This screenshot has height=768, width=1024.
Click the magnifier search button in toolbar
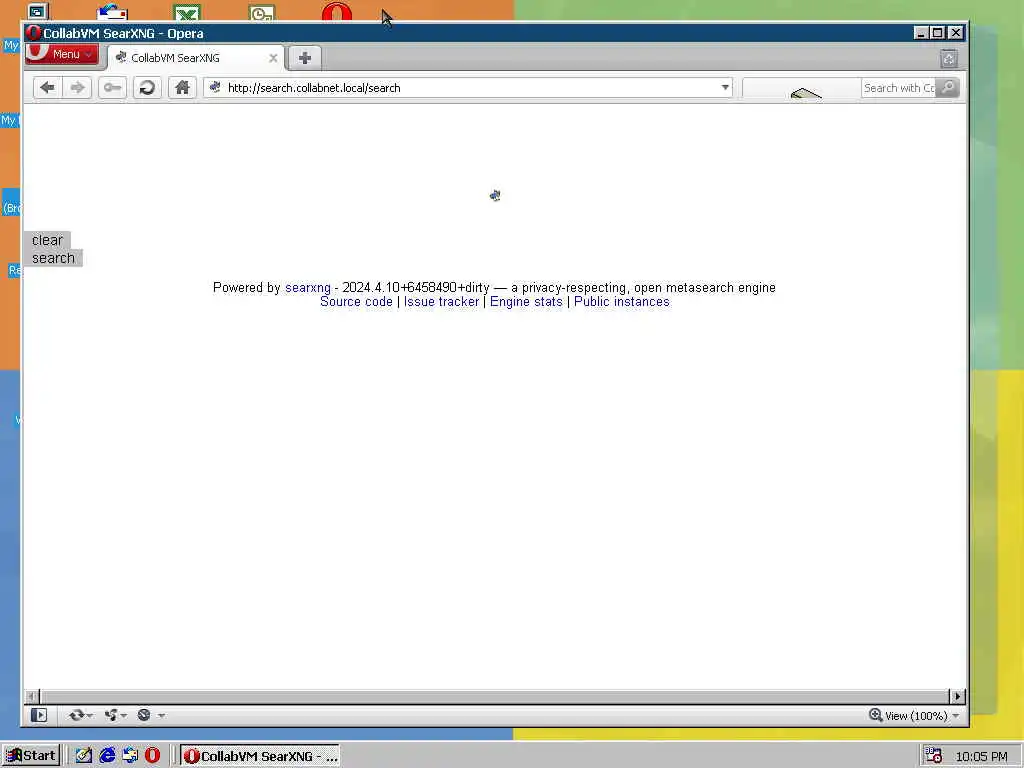(948, 88)
